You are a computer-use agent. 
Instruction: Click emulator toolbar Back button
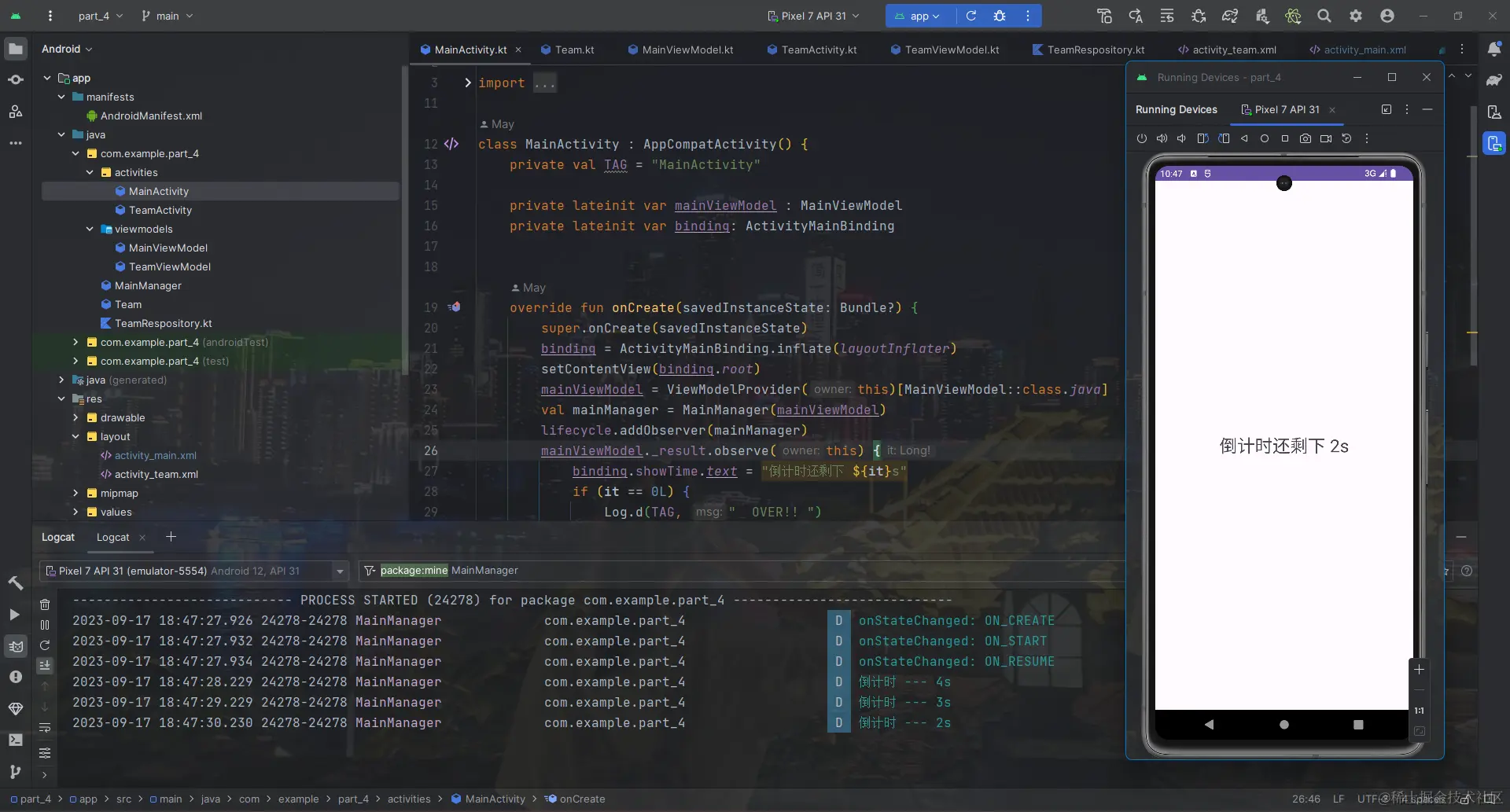point(1244,138)
